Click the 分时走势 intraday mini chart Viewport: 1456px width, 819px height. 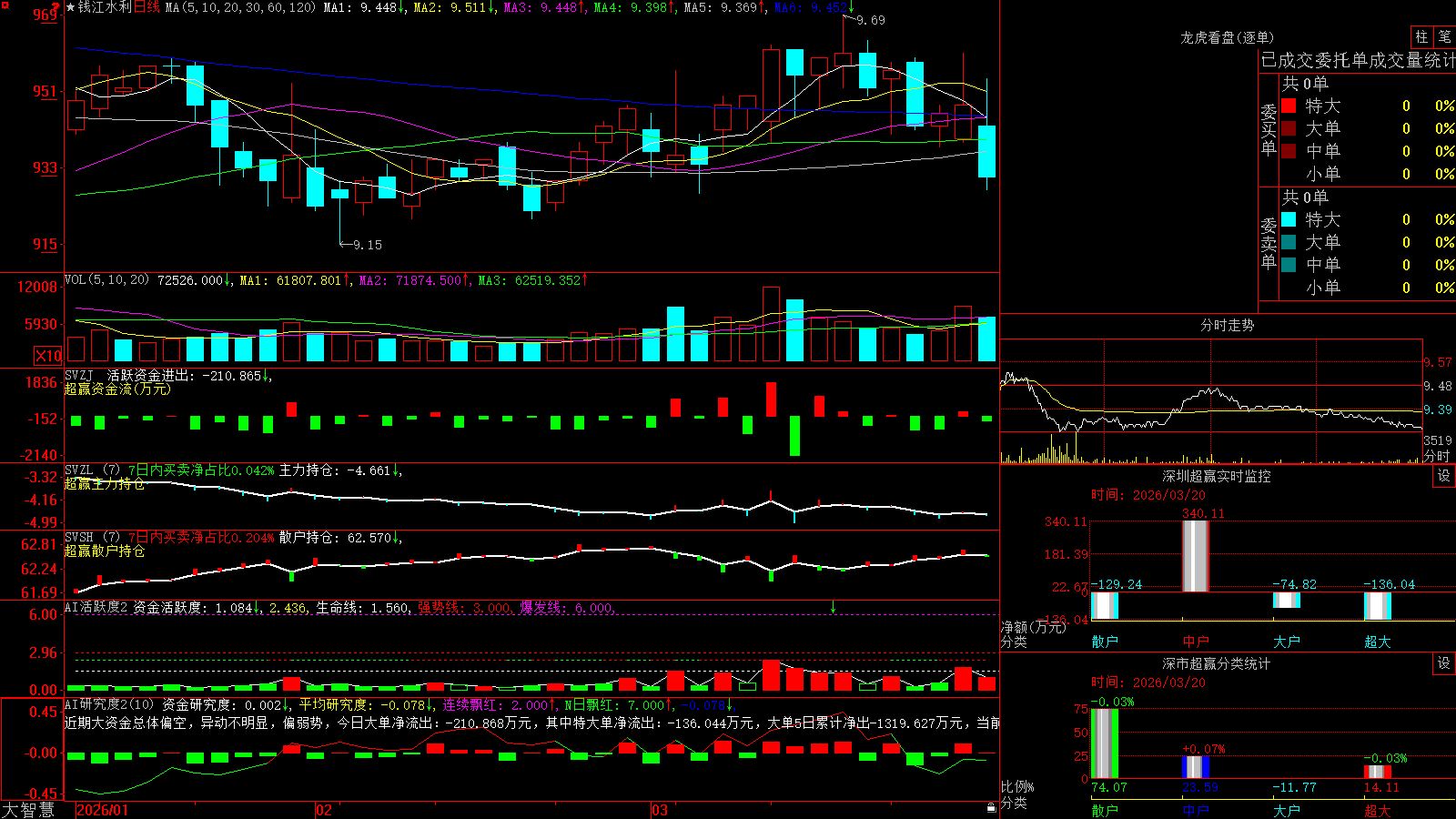1211,400
